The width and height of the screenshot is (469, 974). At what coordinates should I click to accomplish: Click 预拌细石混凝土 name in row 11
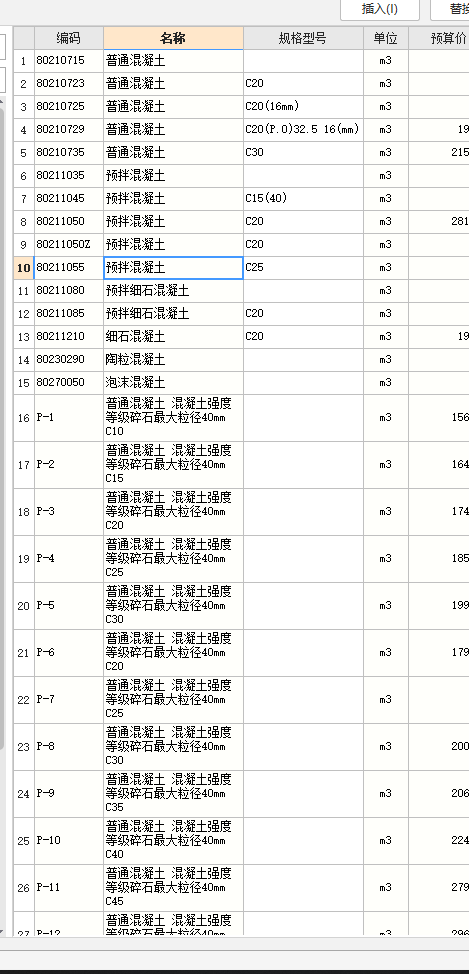point(173,291)
